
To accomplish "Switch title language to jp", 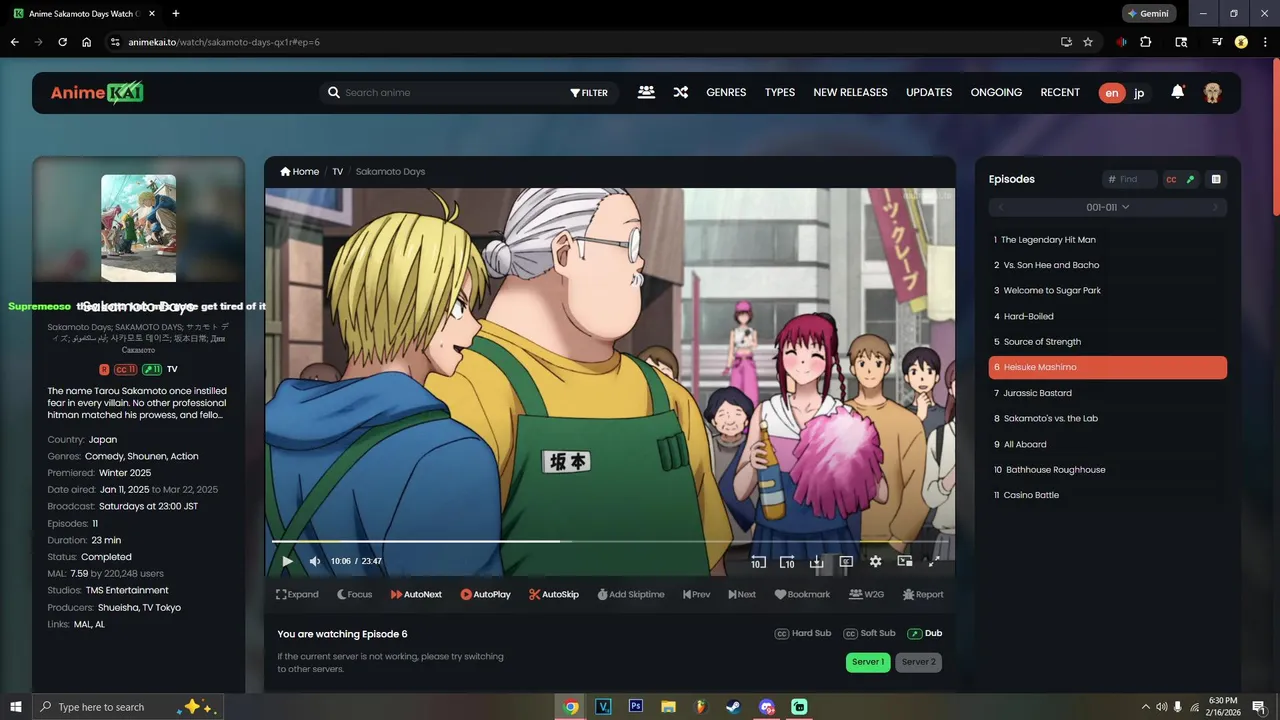I will click(x=1139, y=93).
